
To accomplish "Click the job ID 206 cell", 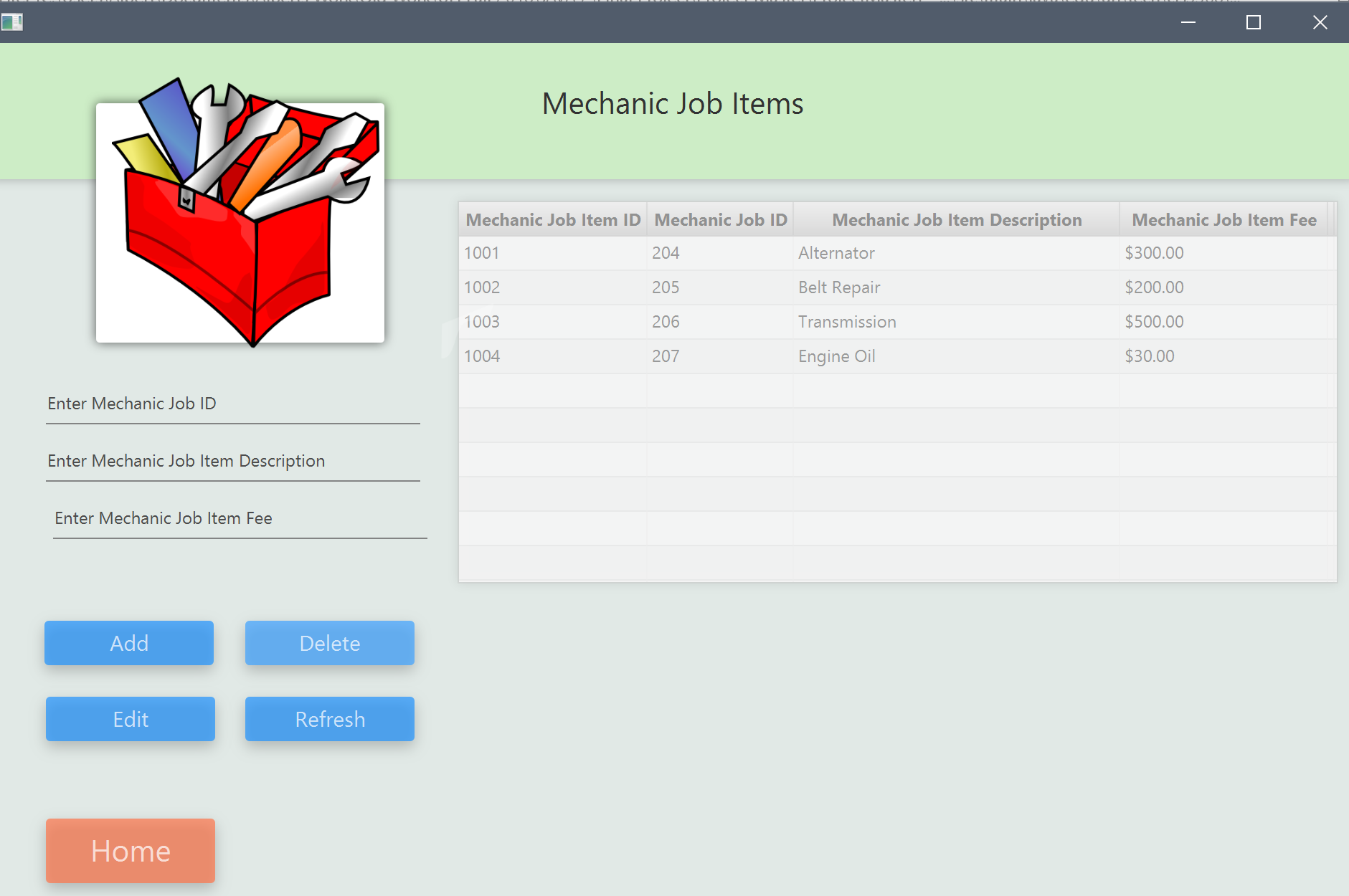I will (x=720, y=322).
